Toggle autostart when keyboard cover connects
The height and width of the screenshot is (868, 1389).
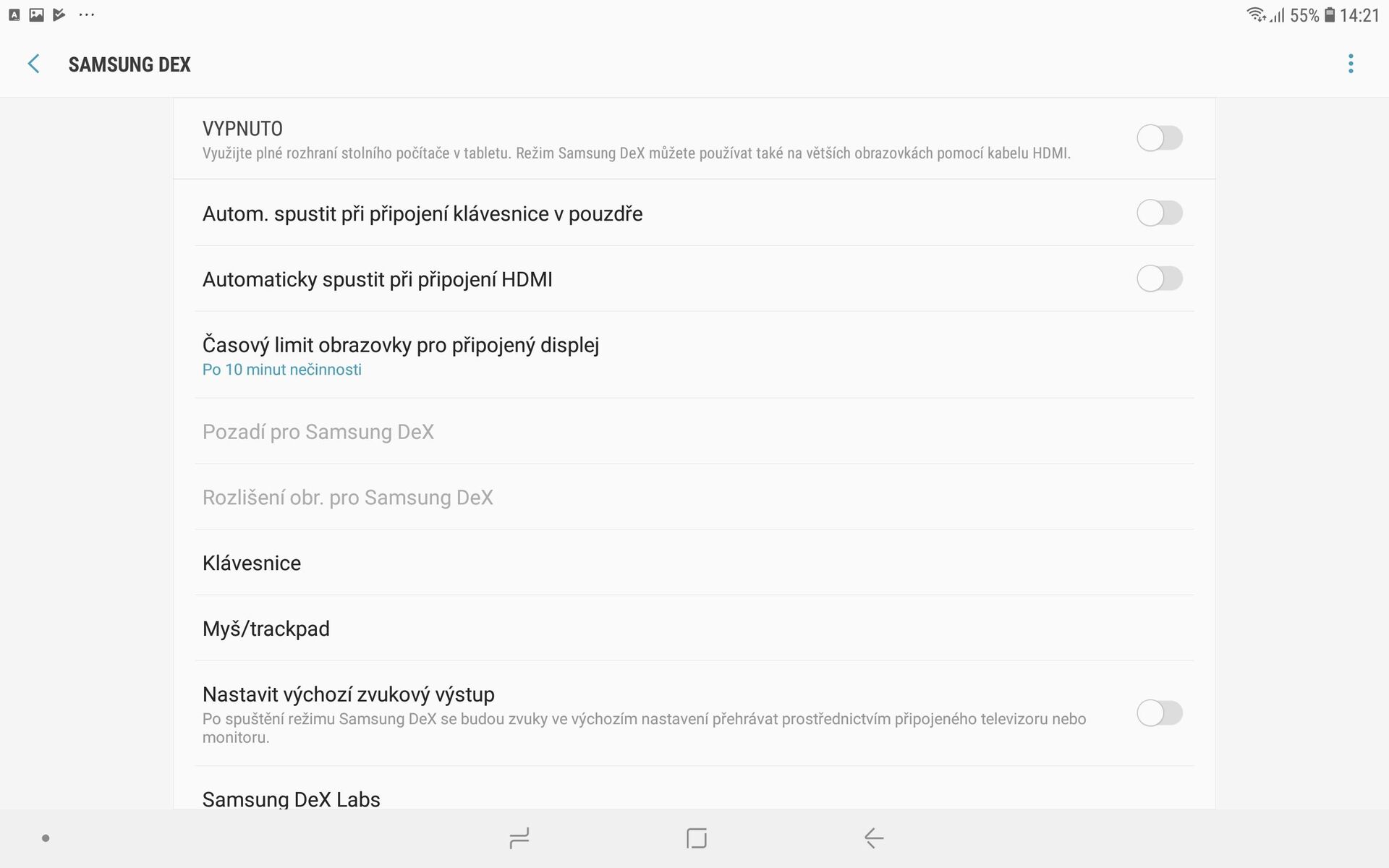click(1160, 213)
